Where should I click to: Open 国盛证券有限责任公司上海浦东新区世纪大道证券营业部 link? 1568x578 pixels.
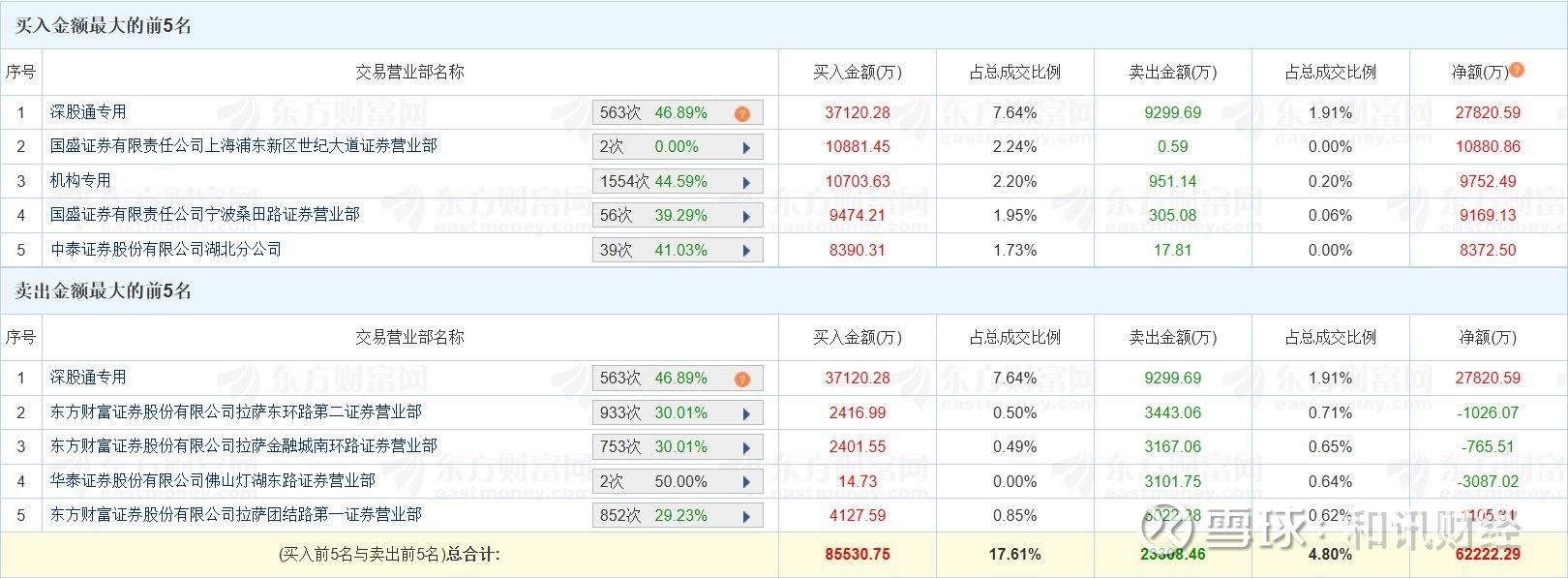coord(244,146)
